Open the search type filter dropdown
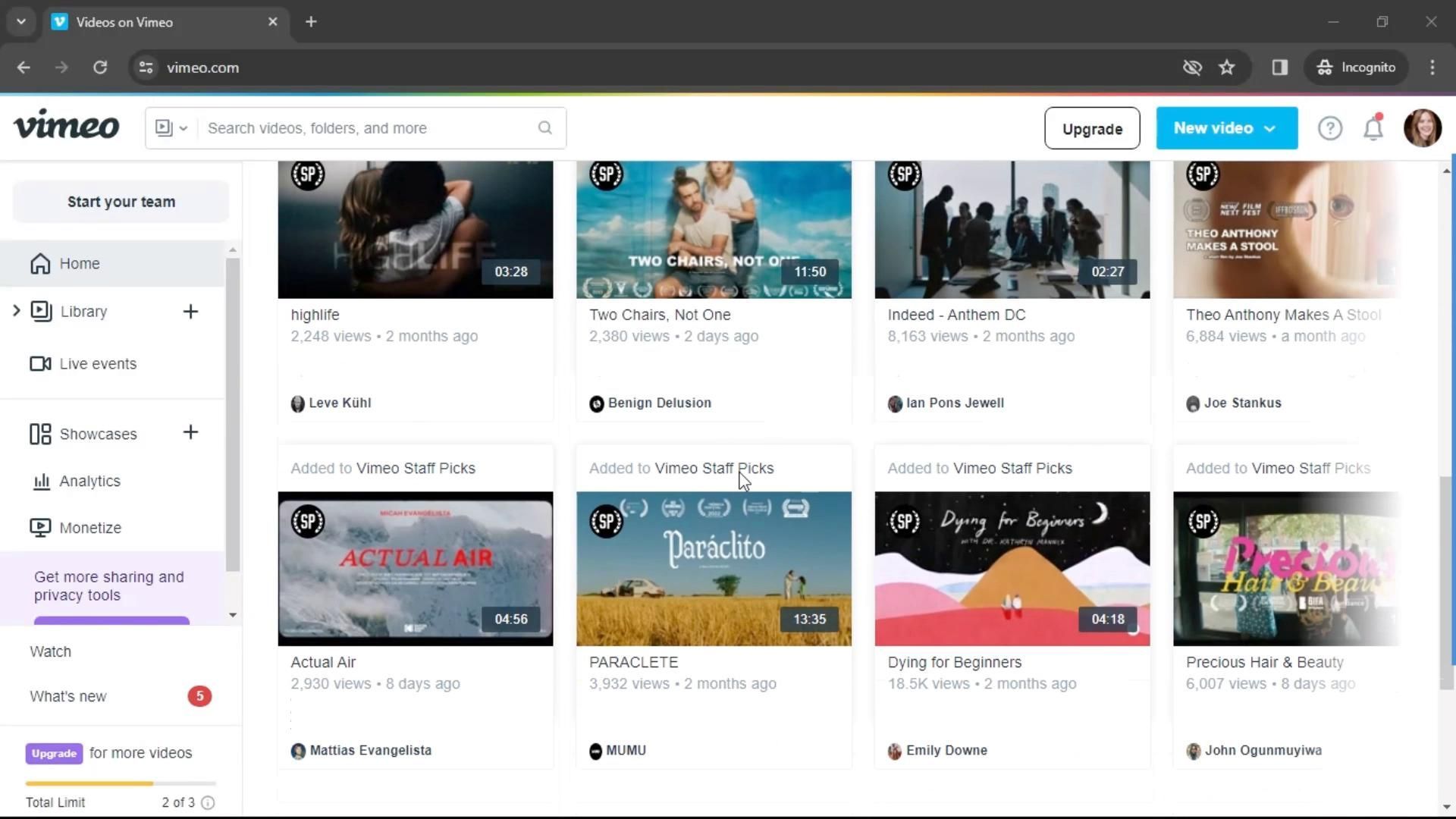 (171, 128)
